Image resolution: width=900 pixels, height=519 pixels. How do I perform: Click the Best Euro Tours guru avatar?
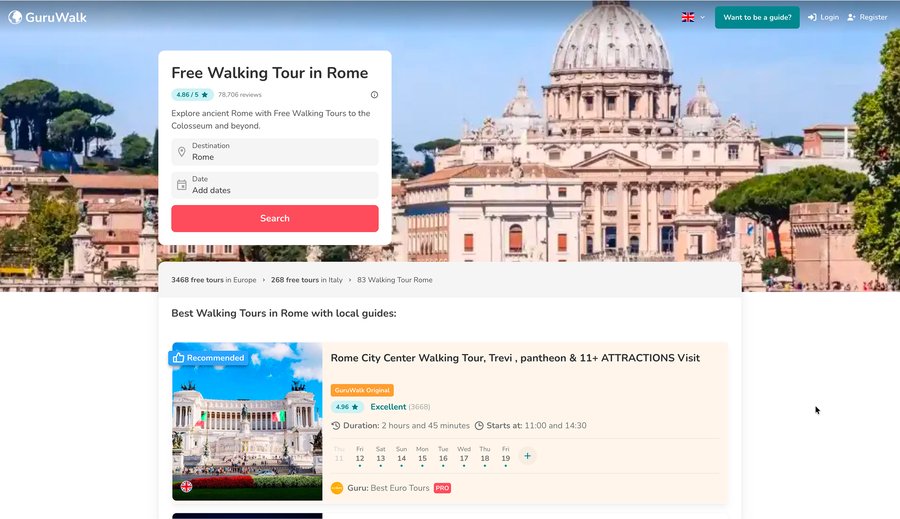[x=337, y=488]
